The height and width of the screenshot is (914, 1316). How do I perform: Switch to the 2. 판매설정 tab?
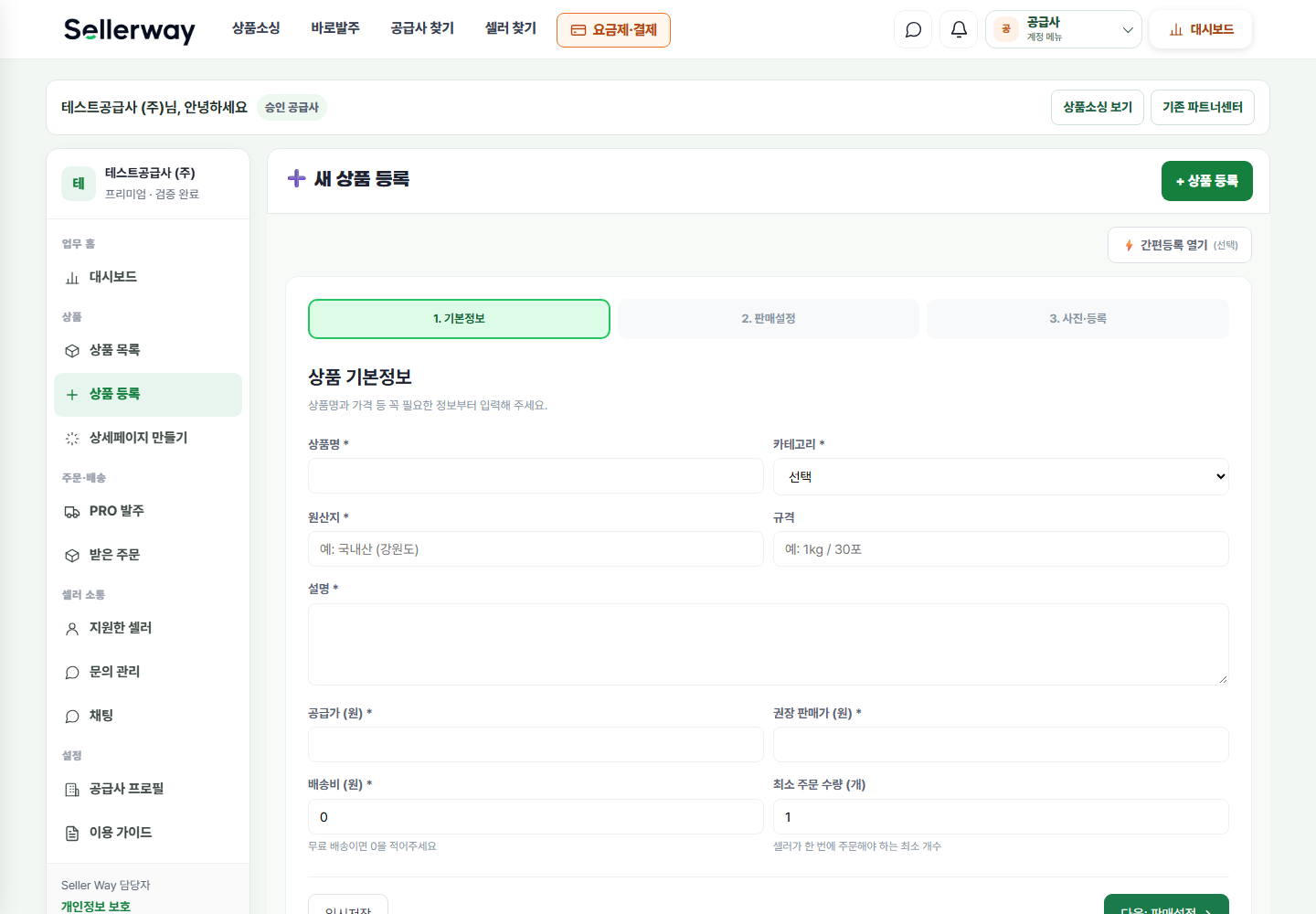pos(769,319)
